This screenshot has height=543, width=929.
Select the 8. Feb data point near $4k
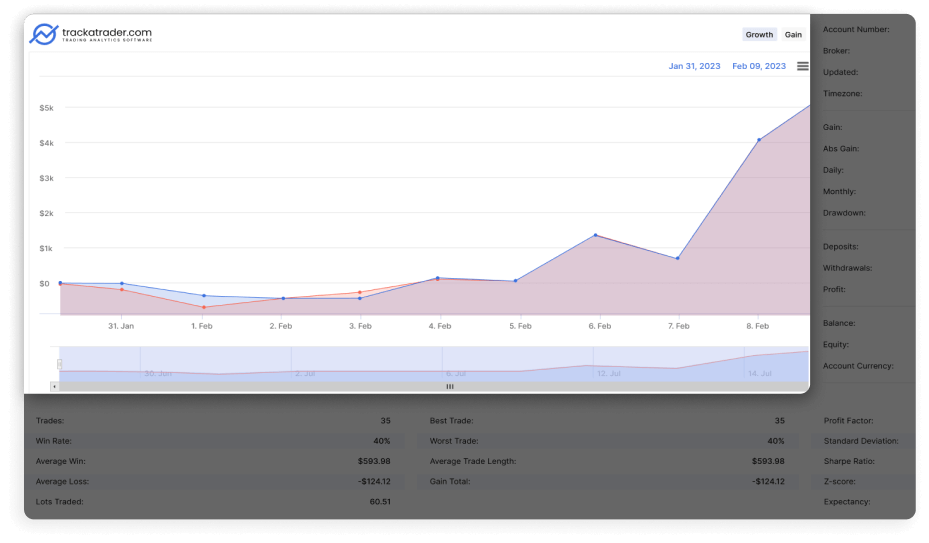(759, 140)
